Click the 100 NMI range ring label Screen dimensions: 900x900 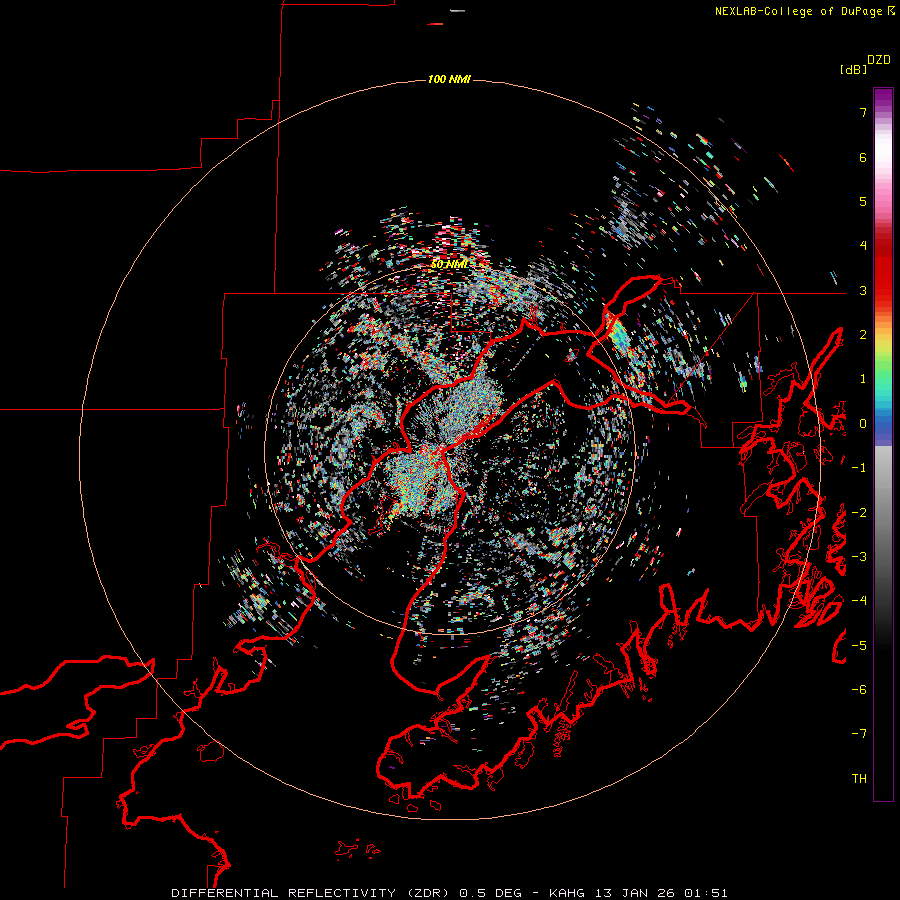[449, 79]
